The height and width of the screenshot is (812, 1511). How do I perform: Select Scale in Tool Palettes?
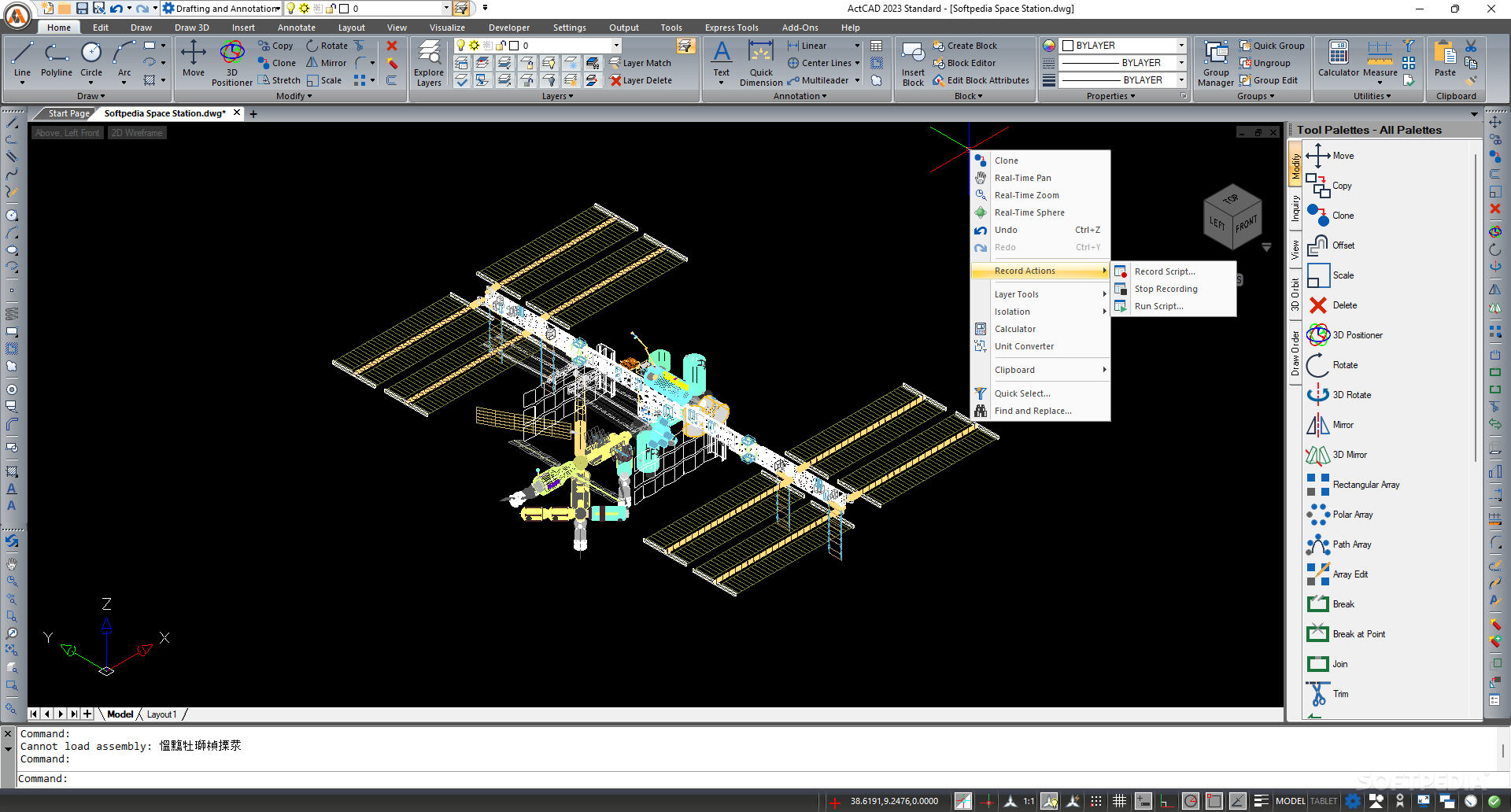tap(1331, 275)
